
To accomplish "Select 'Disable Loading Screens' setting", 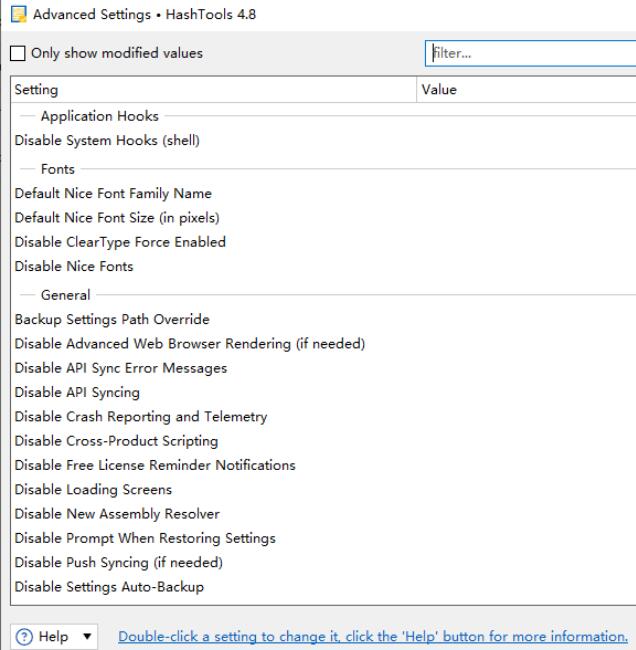I will click(93, 490).
